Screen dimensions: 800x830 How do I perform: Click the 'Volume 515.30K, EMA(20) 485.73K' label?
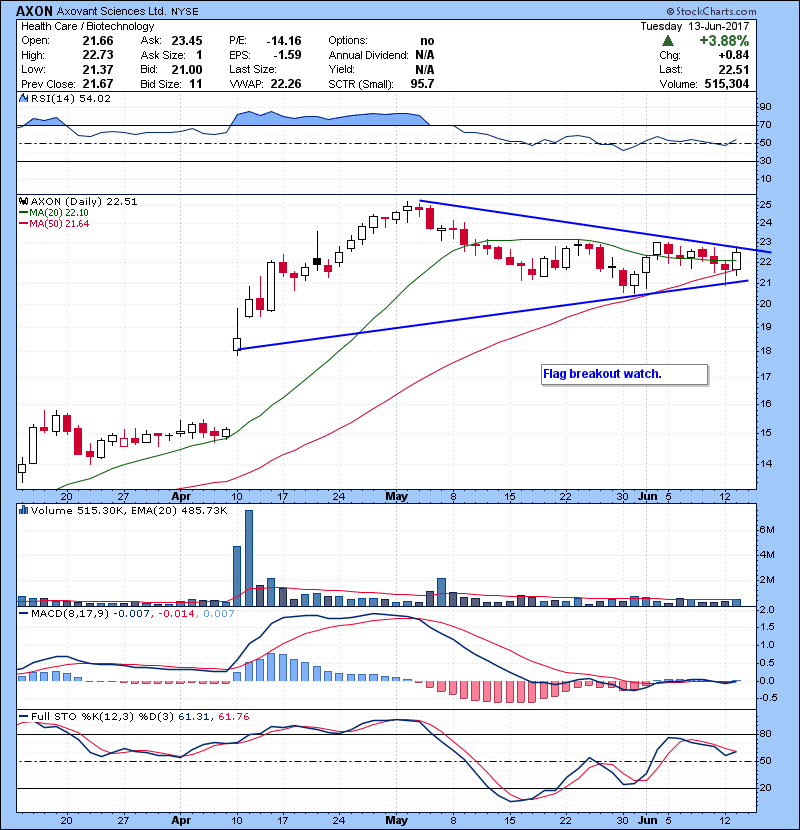[x=129, y=510]
